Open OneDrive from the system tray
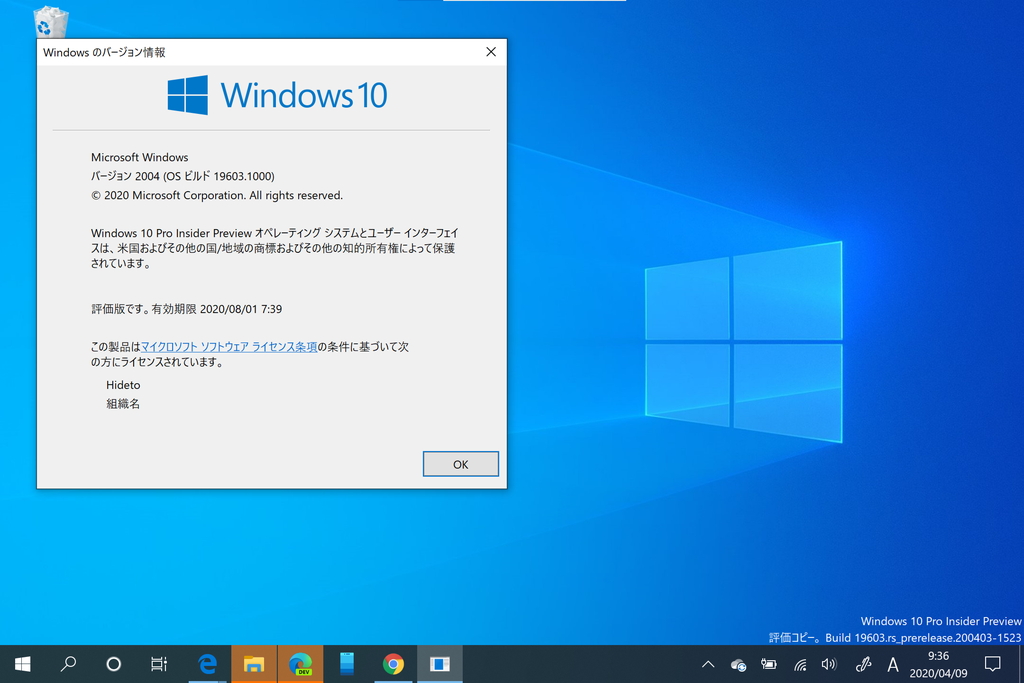The height and width of the screenshot is (683, 1024). [x=738, y=663]
